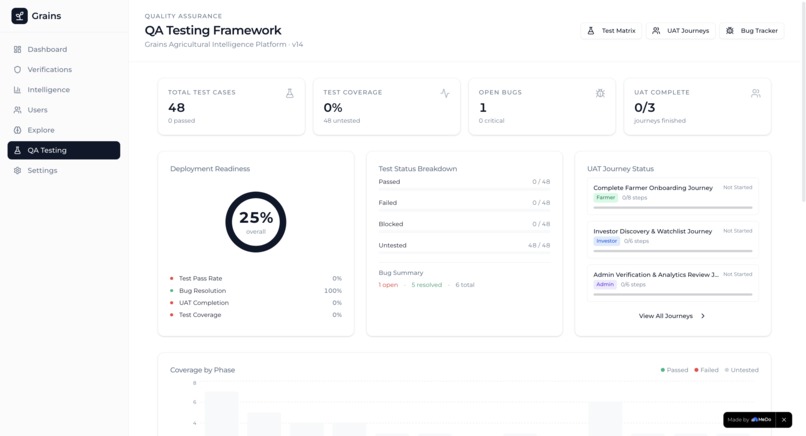Click the Passed row in Test Status Breakdown
The width and height of the screenshot is (806, 436).
tap(464, 184)
